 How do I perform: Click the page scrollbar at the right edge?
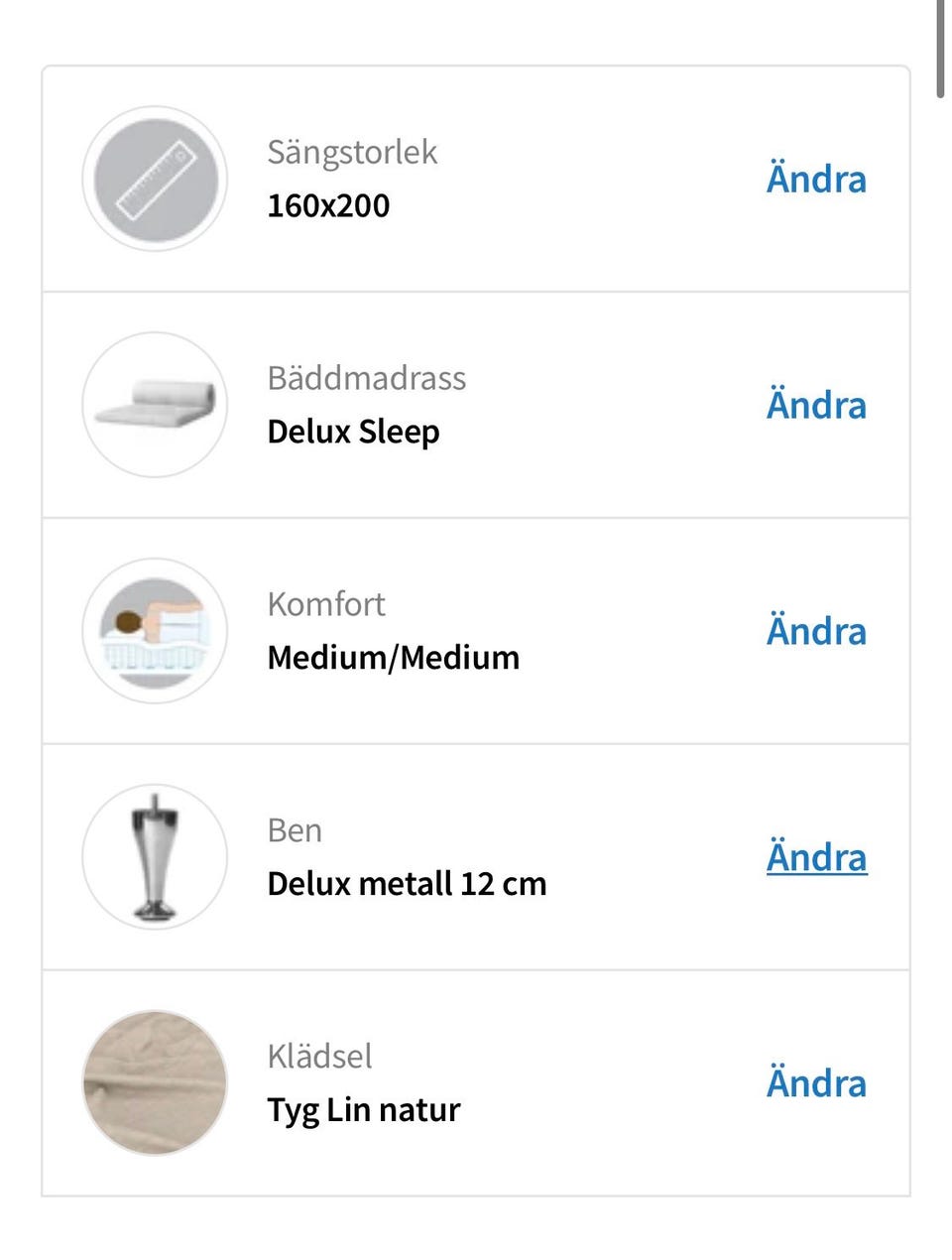(940, 50)
